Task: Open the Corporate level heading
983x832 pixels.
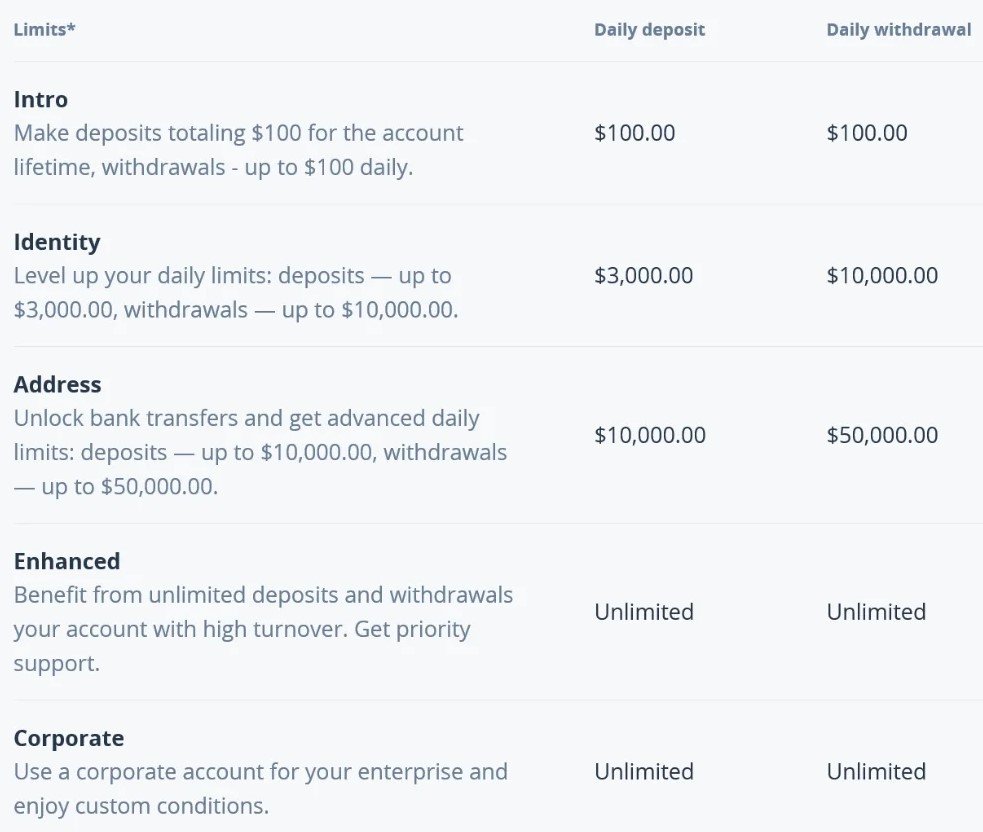Action: 69,739
